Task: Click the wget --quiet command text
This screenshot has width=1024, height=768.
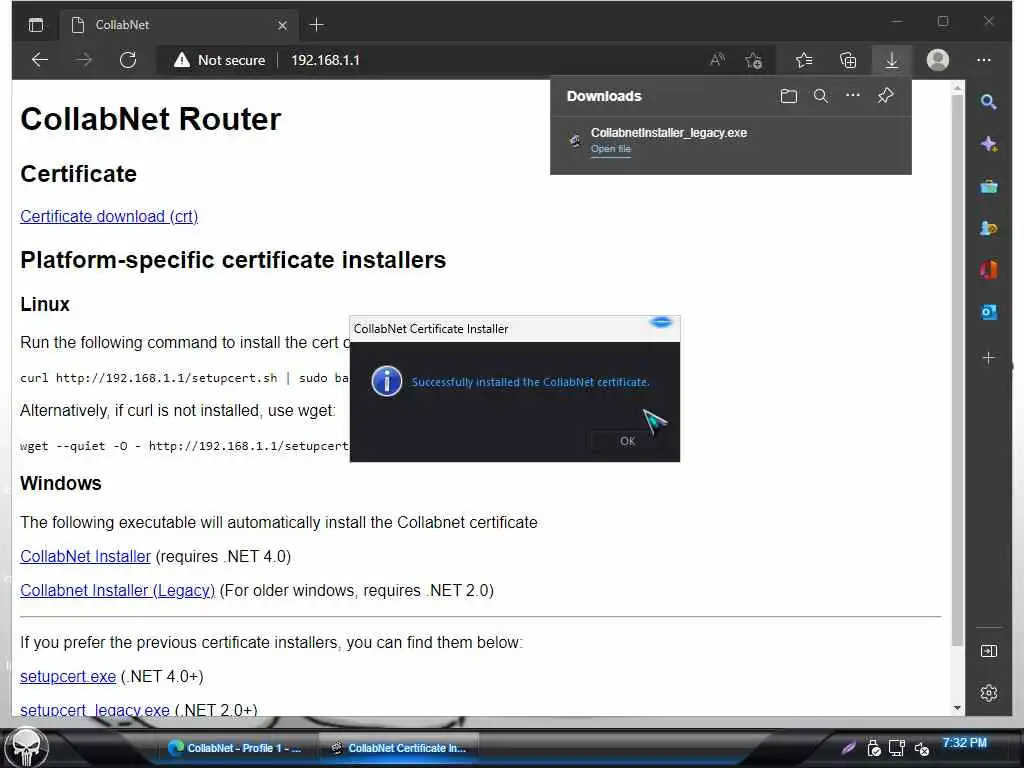Action: pyautogui.click(x=185, y=446)
